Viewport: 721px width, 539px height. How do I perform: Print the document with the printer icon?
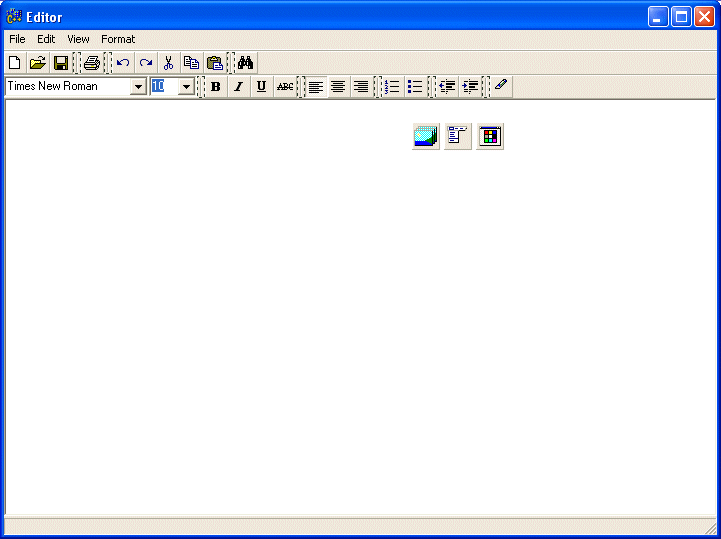pyautogui.click(x=92, y=63)
